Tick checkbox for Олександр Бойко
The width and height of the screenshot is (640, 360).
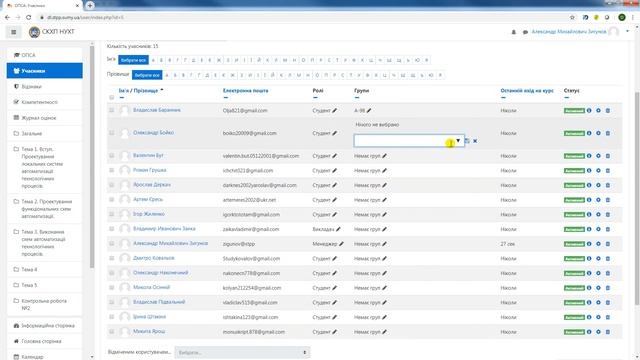point(111,133)
